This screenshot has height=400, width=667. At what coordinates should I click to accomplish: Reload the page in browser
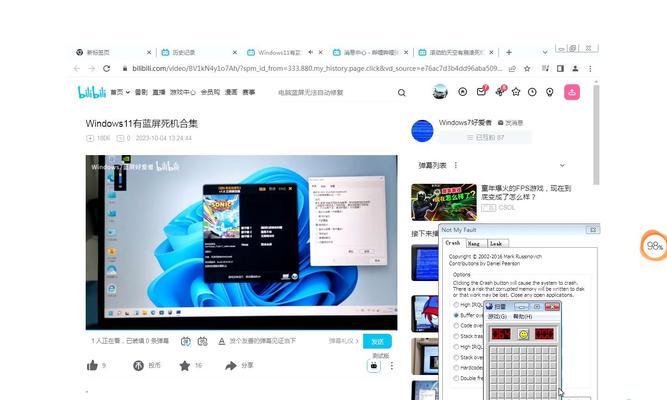tap(106, 69)
